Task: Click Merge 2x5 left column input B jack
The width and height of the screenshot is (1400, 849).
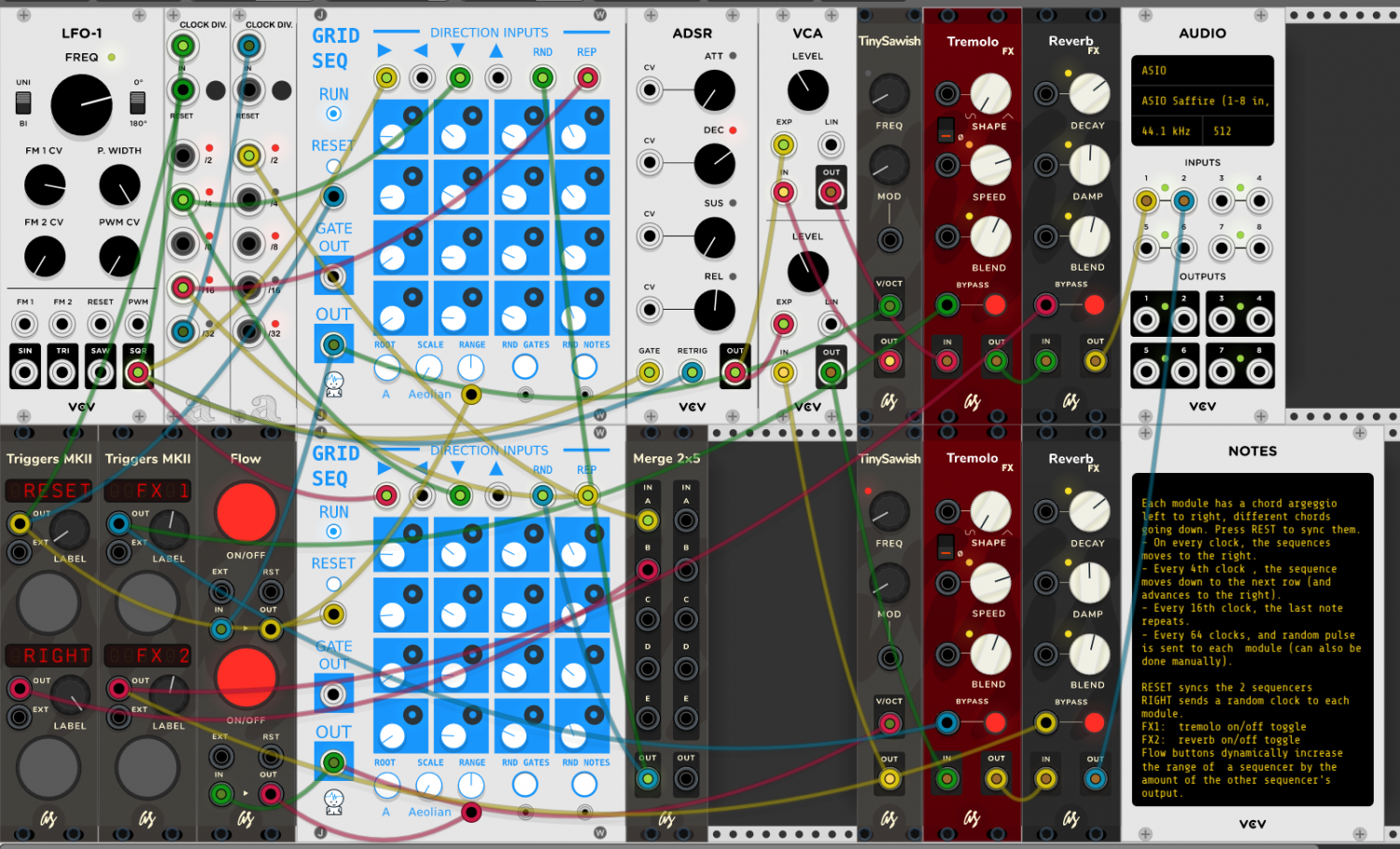Action: pos(648,569)
